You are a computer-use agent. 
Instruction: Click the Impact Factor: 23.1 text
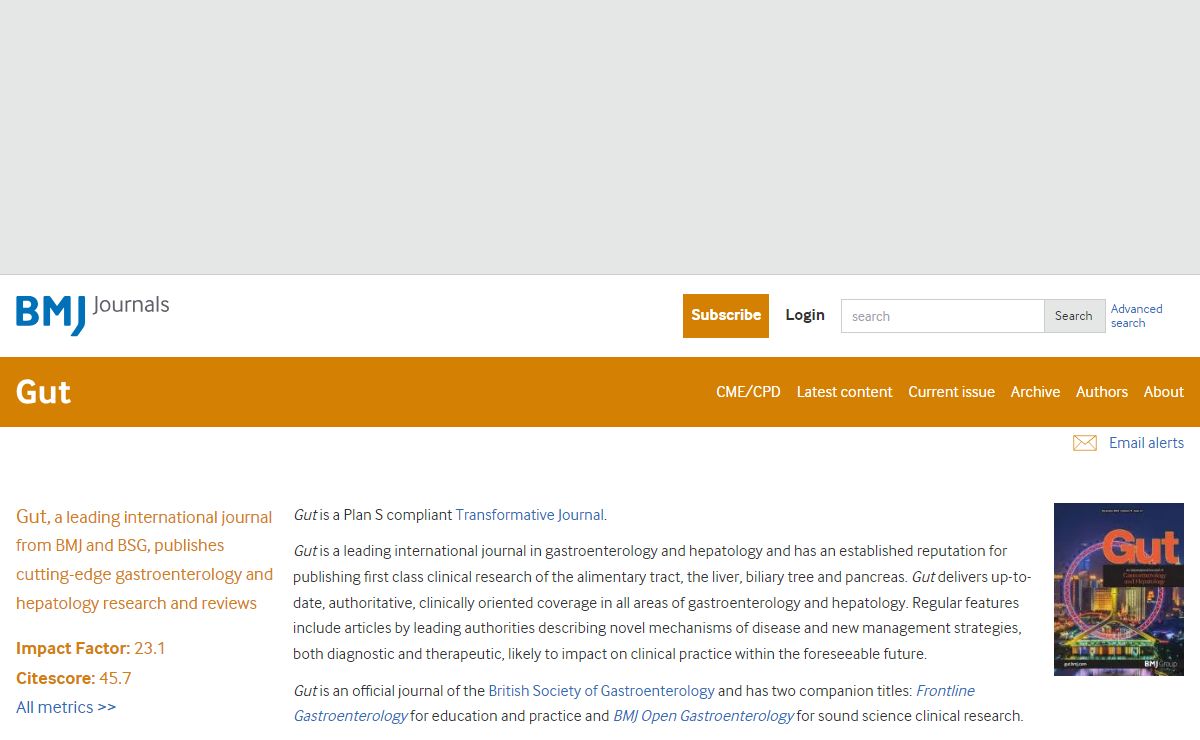point(91,648)
